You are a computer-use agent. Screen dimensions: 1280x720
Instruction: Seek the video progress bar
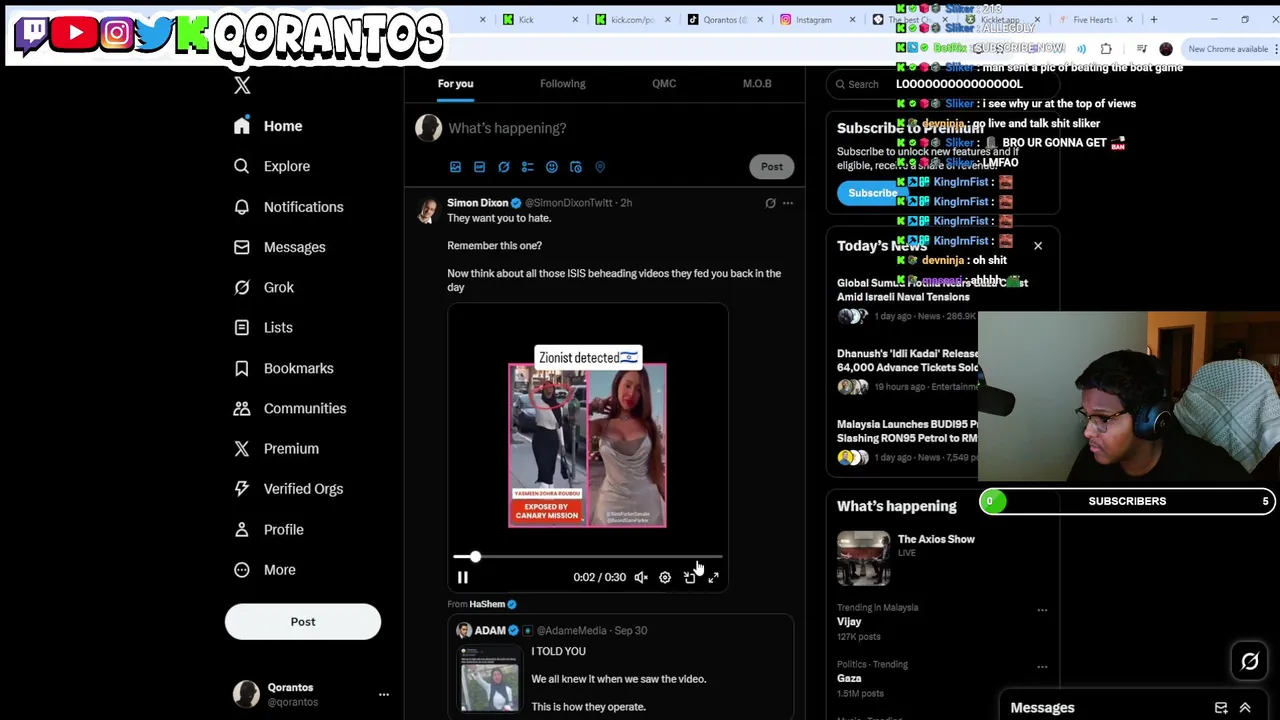click(x=587, y=557)
